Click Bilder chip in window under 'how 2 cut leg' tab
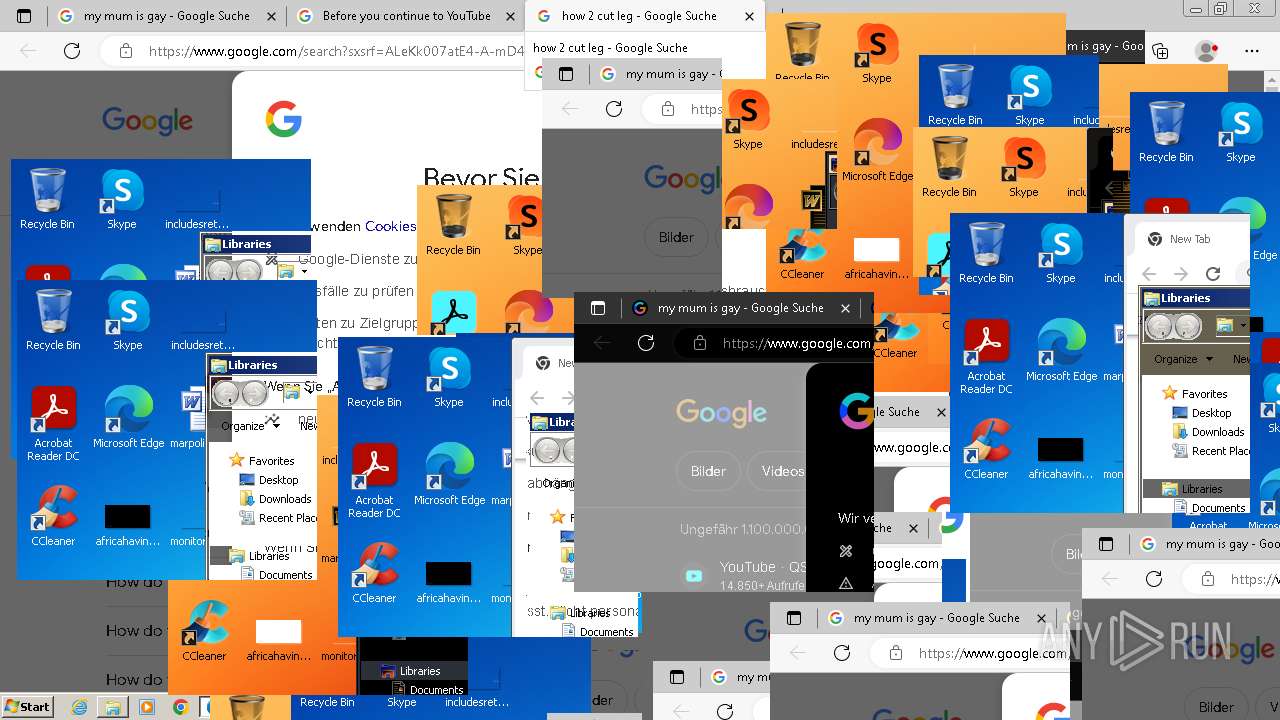The image size is (1280, 720). tap(676, 237)
